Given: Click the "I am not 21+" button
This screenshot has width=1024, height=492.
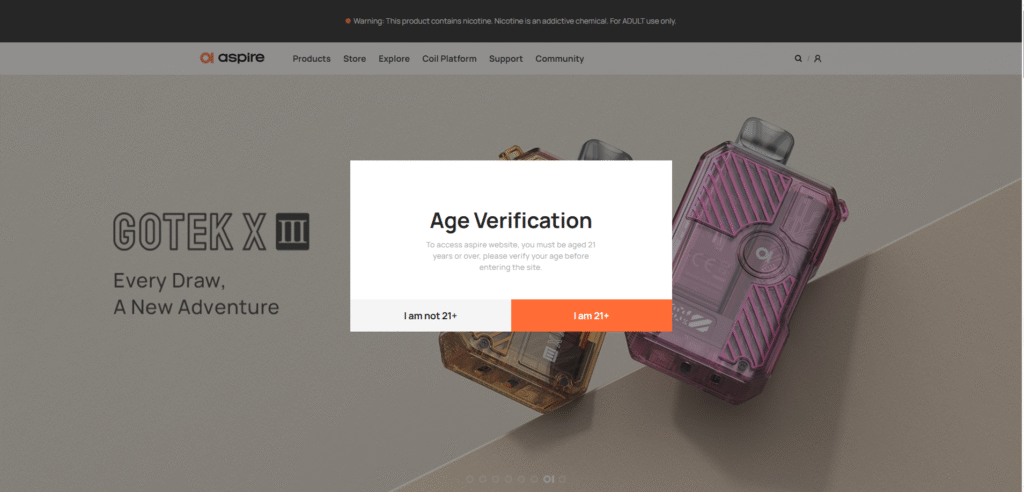Looking at the screenshot, I should coord(430,315).
